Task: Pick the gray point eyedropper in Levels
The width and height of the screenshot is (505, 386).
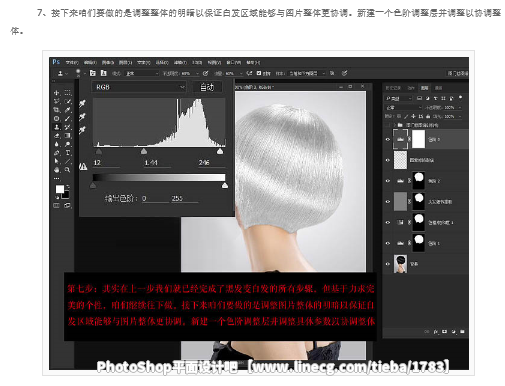Action: click(x=82, y=117)
